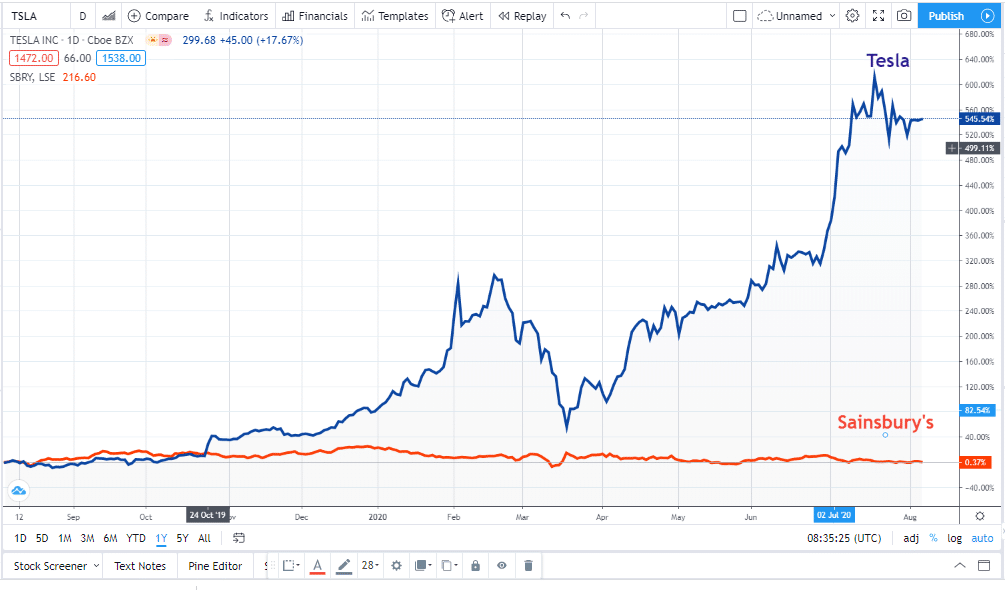Select the 5Y time range
The height and width of the screenshot is (590, 1005).
(183, 538)
